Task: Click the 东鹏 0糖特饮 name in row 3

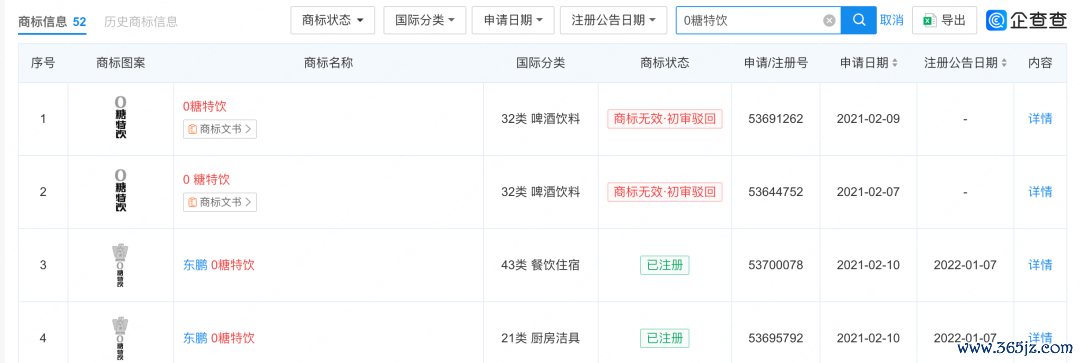Action: coord(219,265)
